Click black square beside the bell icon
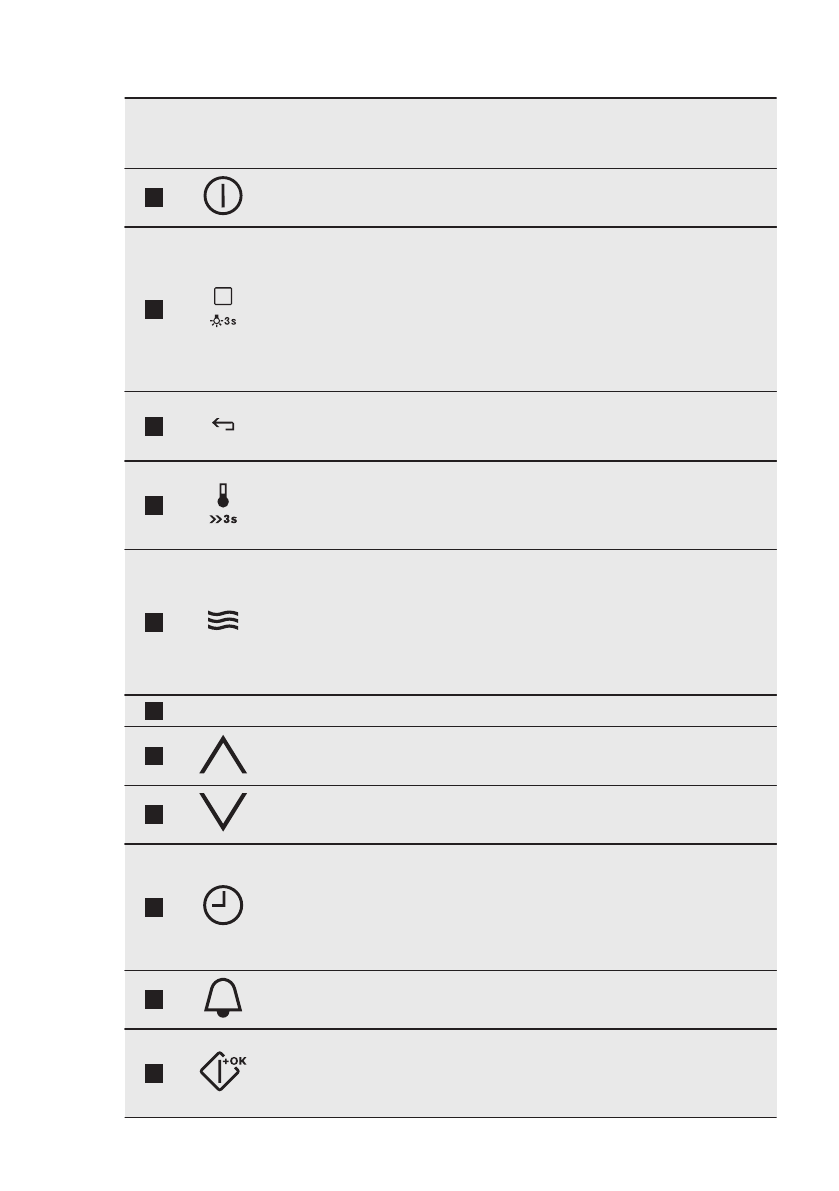This screenshot has width=839, height=1191. click(x=153, y=999)
